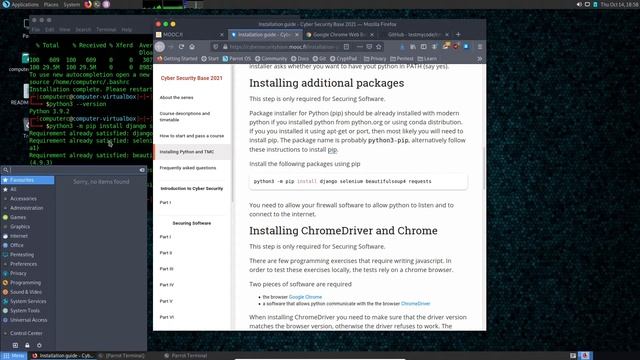Toggle the Firefox sidebar icon

tap(424, 47)
